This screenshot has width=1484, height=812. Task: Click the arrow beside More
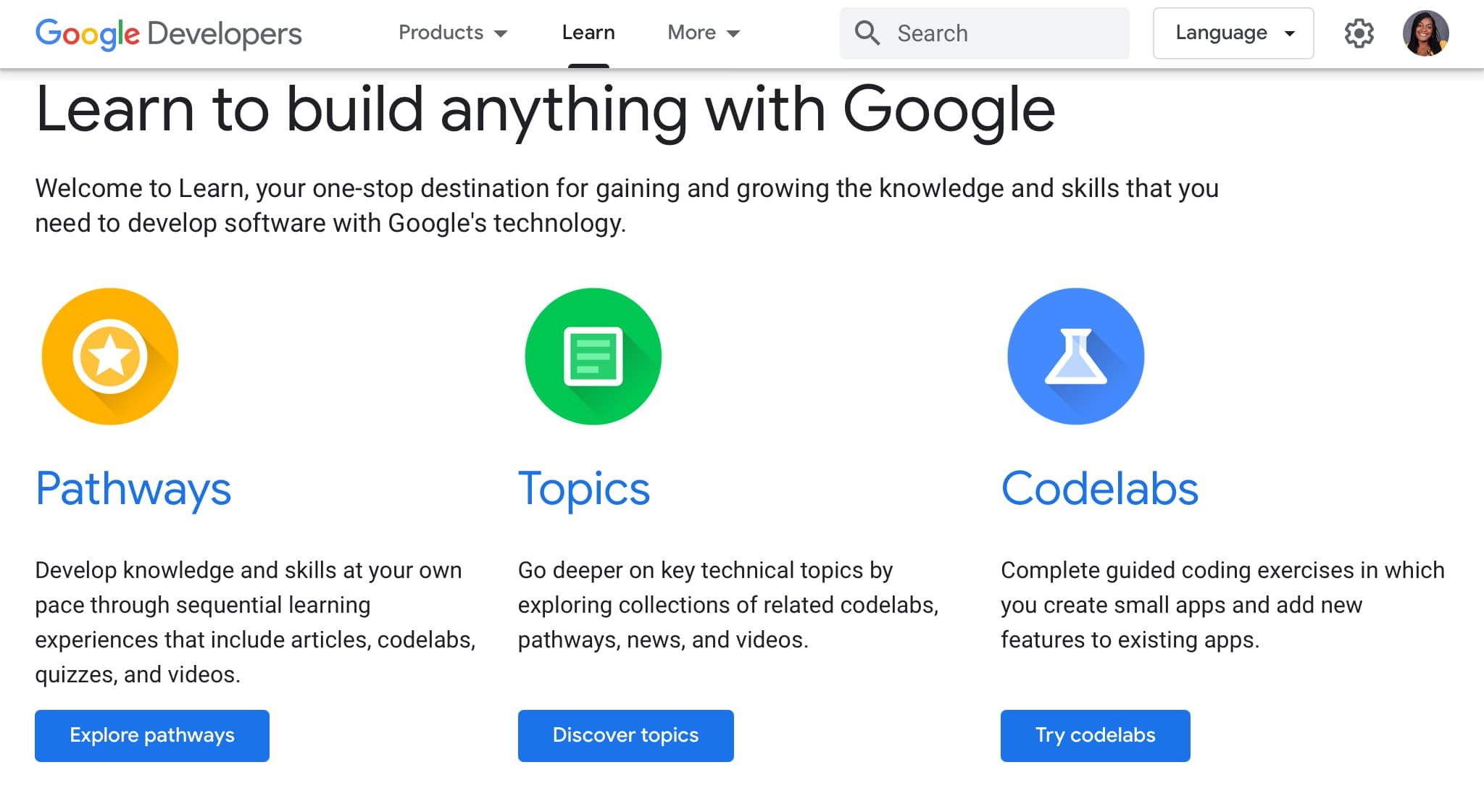[733, 34]
